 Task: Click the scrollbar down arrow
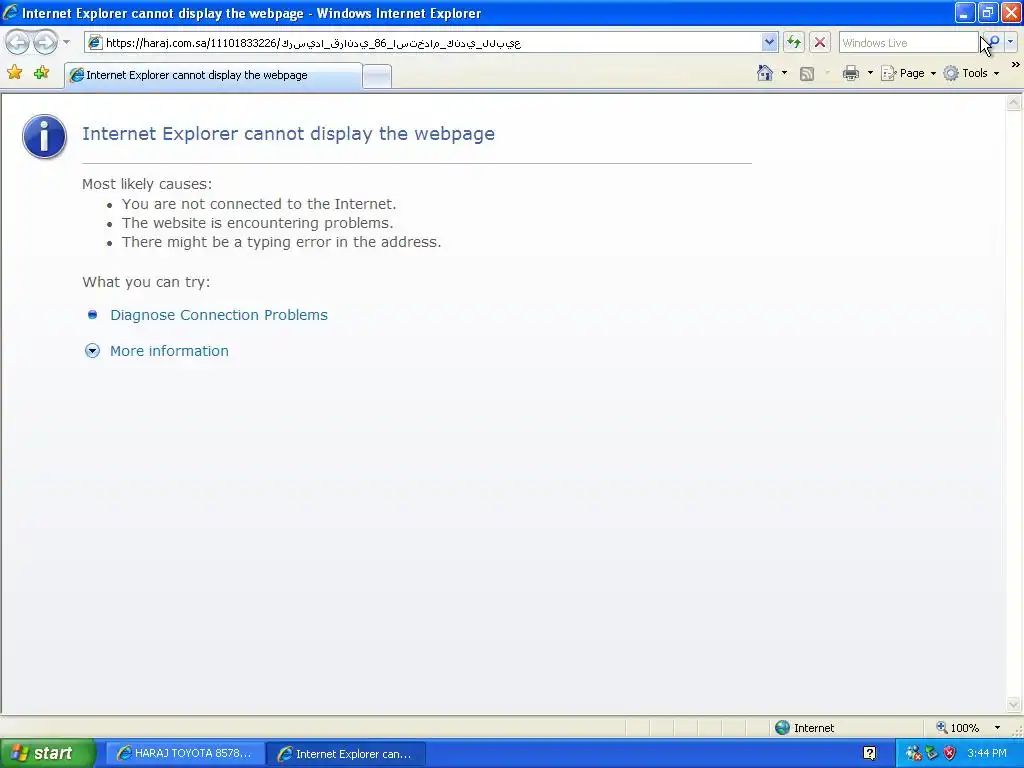pos(1014,704)
